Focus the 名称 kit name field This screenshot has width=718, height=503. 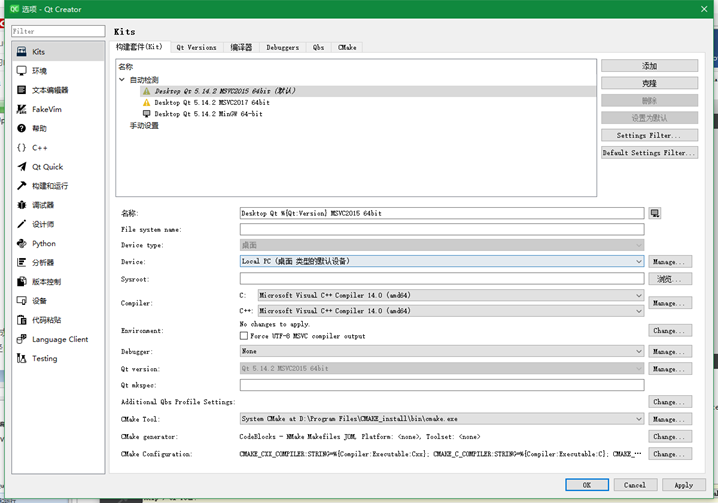point(442,213)
